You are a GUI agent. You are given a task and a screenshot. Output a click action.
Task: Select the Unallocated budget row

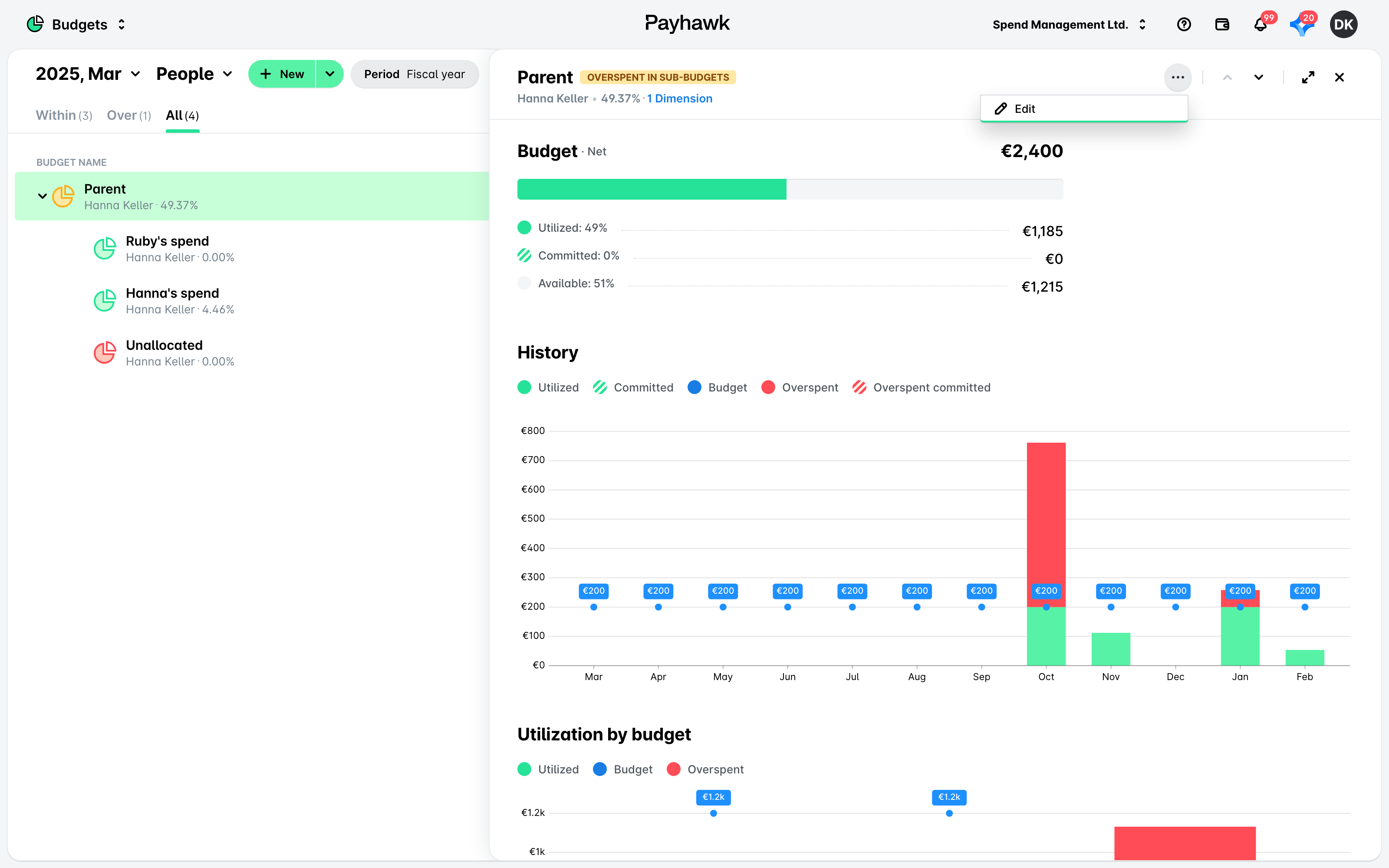point(251,353)
